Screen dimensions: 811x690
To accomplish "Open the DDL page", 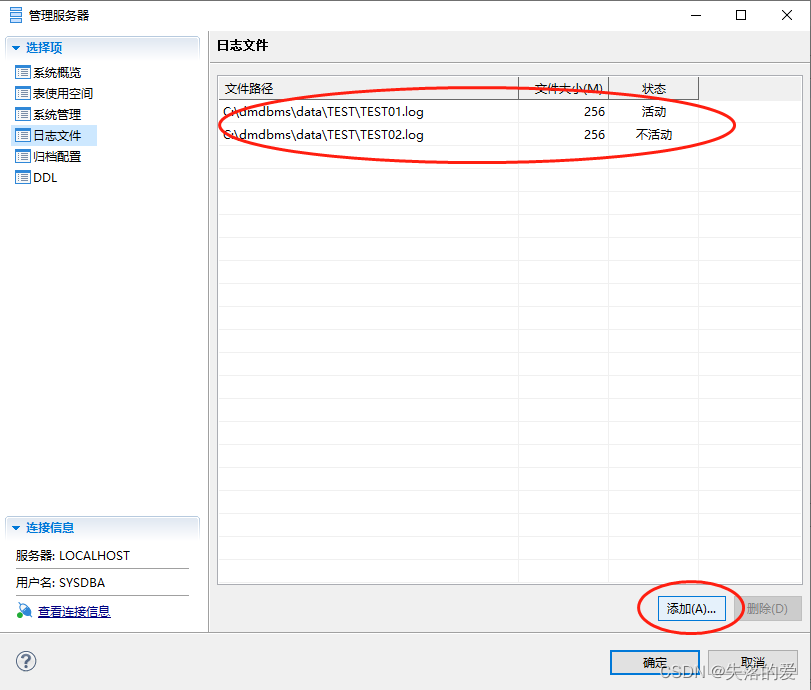I will tap(45, 177).
